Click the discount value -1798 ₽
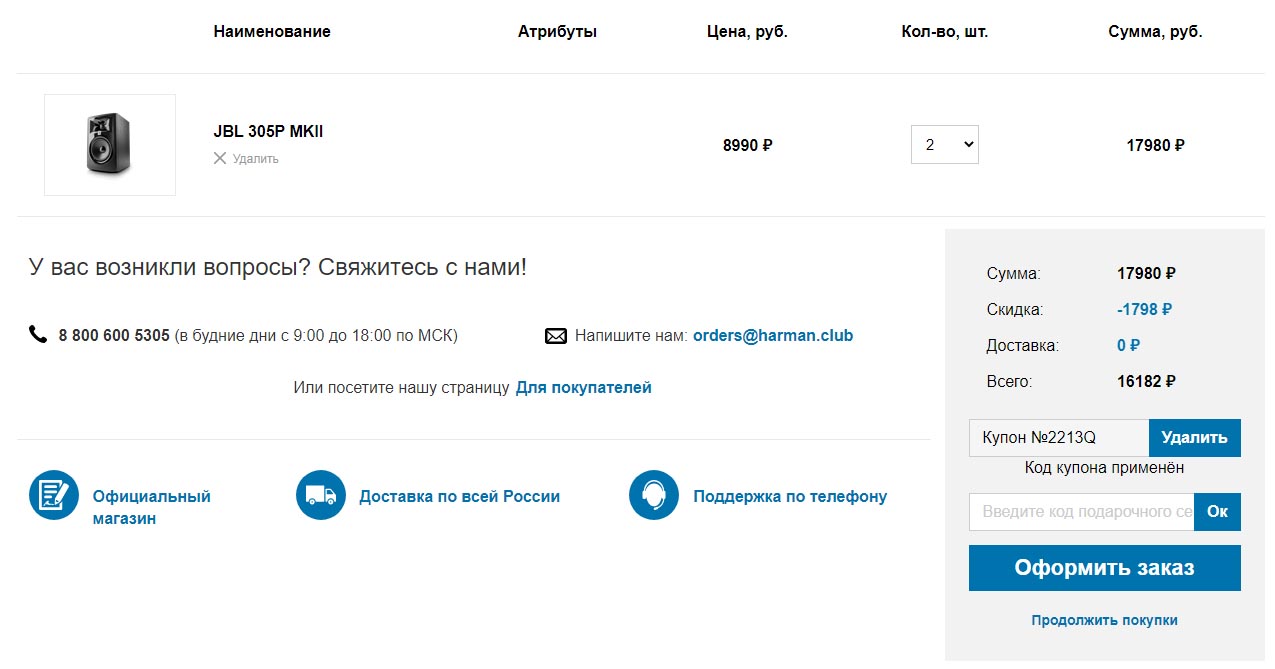Screen dimensions: 1275x669 pyautogui.click(x=1145, y=310)
